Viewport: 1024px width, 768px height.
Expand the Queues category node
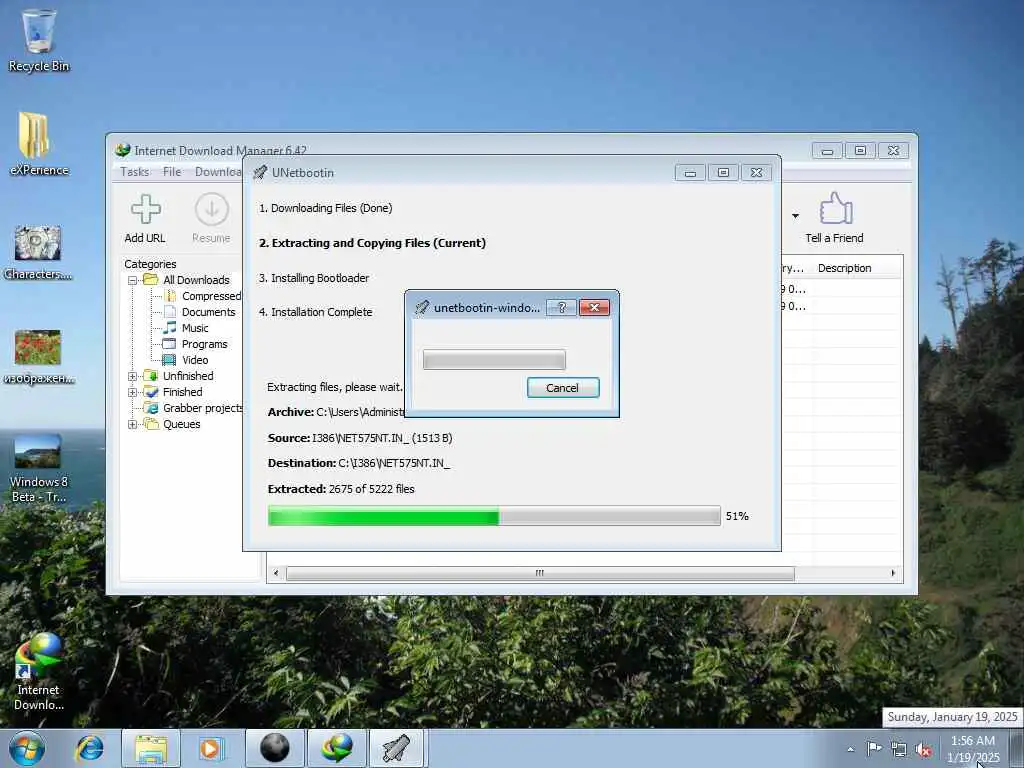(x=133, y=424)
